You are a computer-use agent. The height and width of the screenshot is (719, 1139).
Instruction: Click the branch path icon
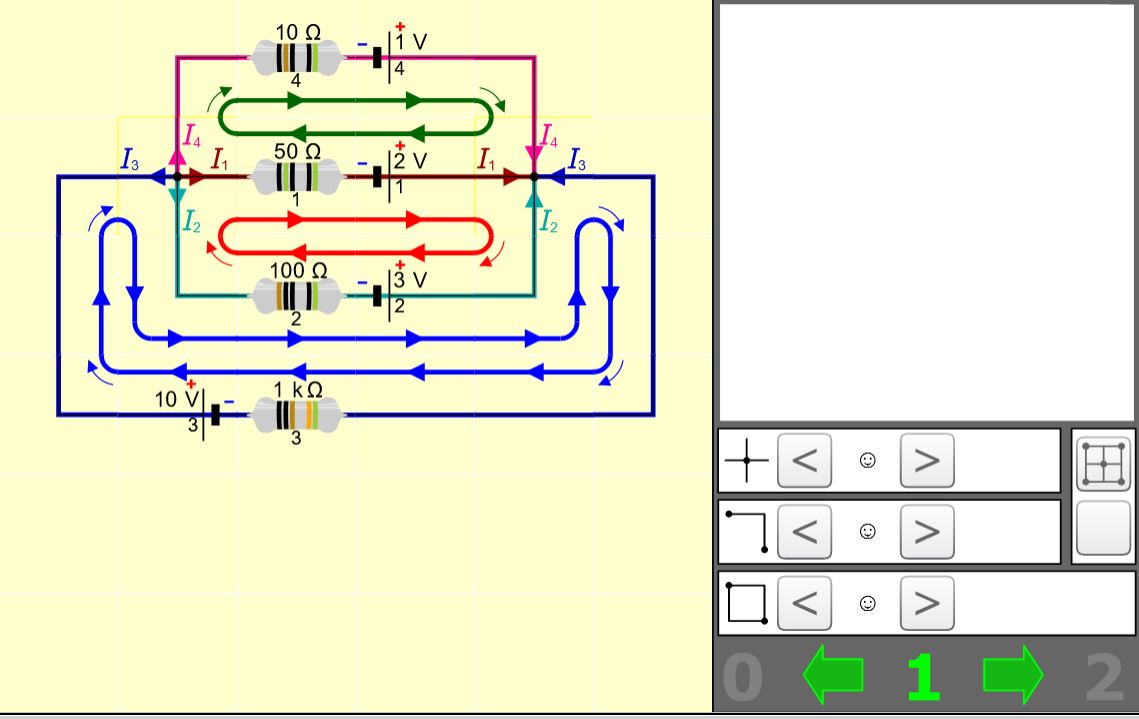click(746, 531)
